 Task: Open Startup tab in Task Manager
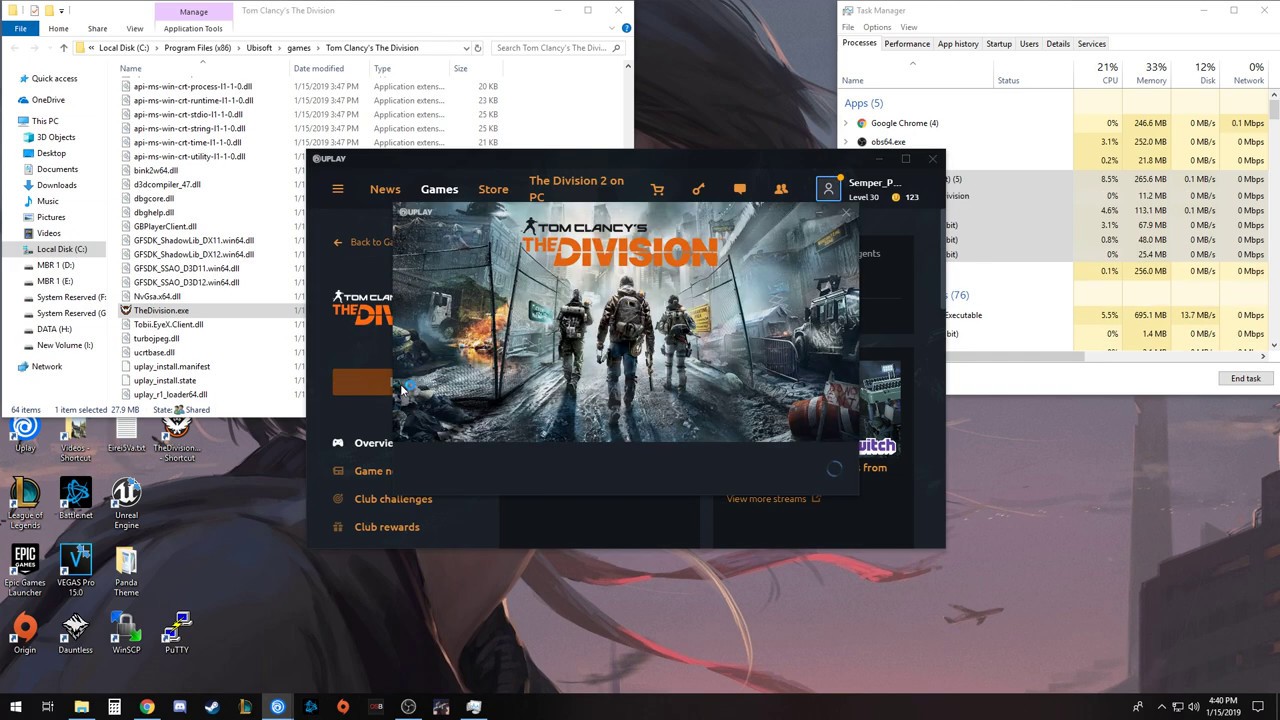[999, 44]
